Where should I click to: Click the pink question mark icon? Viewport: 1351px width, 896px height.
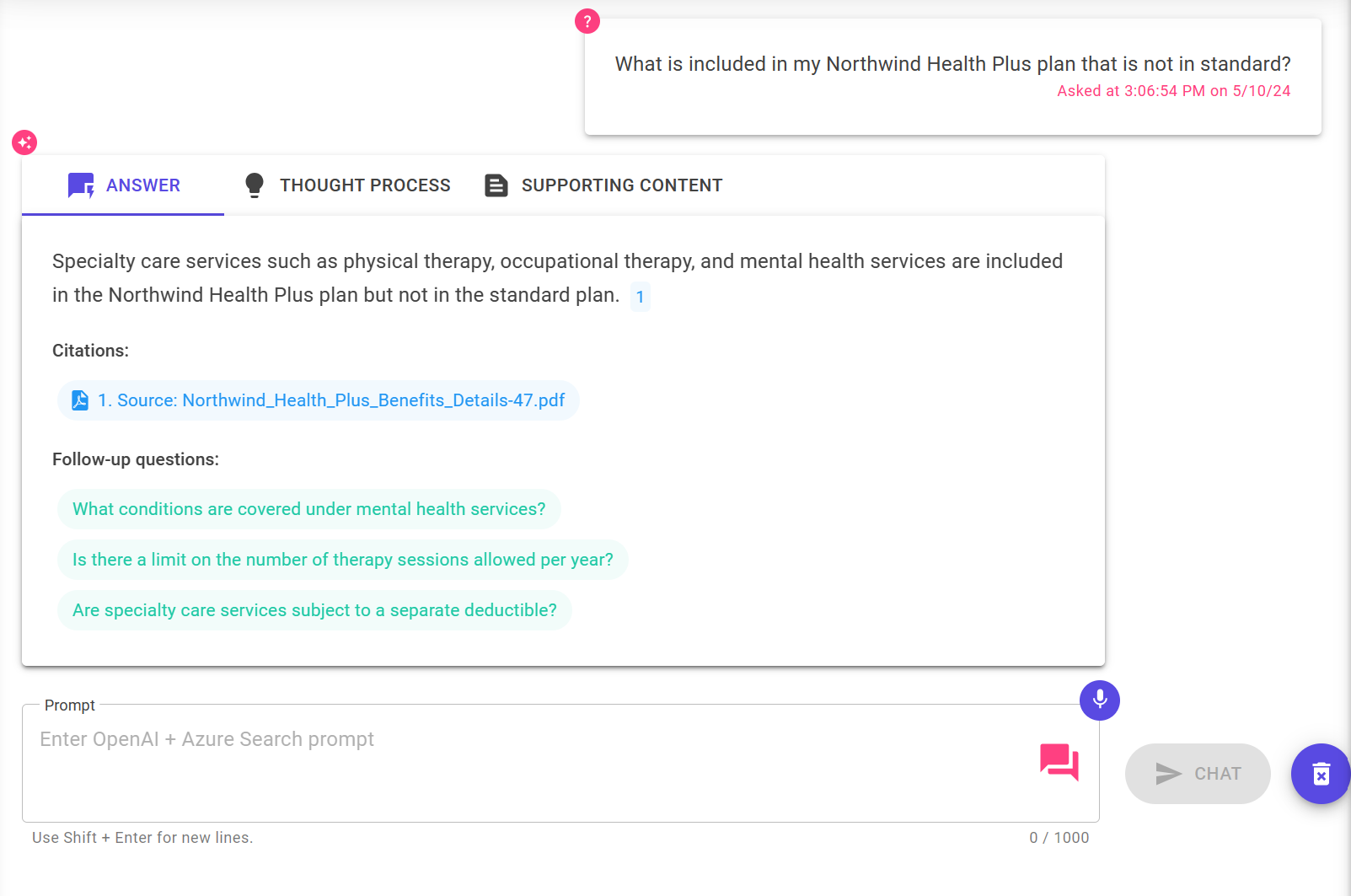pyautogui.click(x=587, y=21)
